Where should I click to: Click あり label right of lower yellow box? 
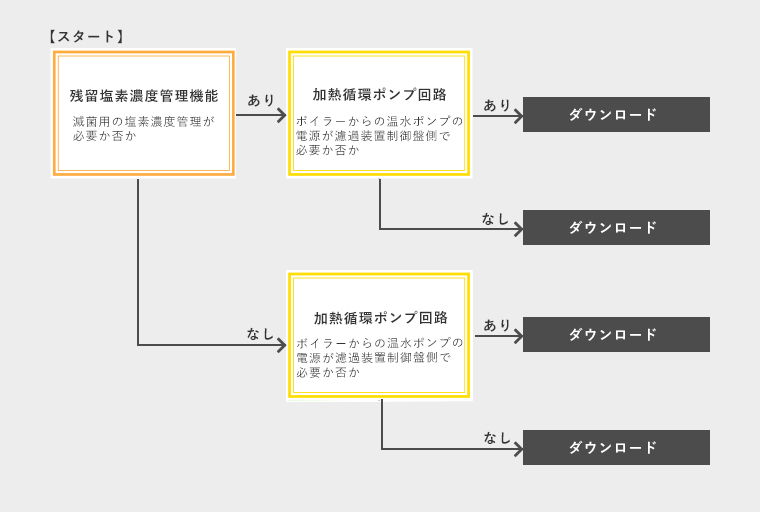pos(497,325)
